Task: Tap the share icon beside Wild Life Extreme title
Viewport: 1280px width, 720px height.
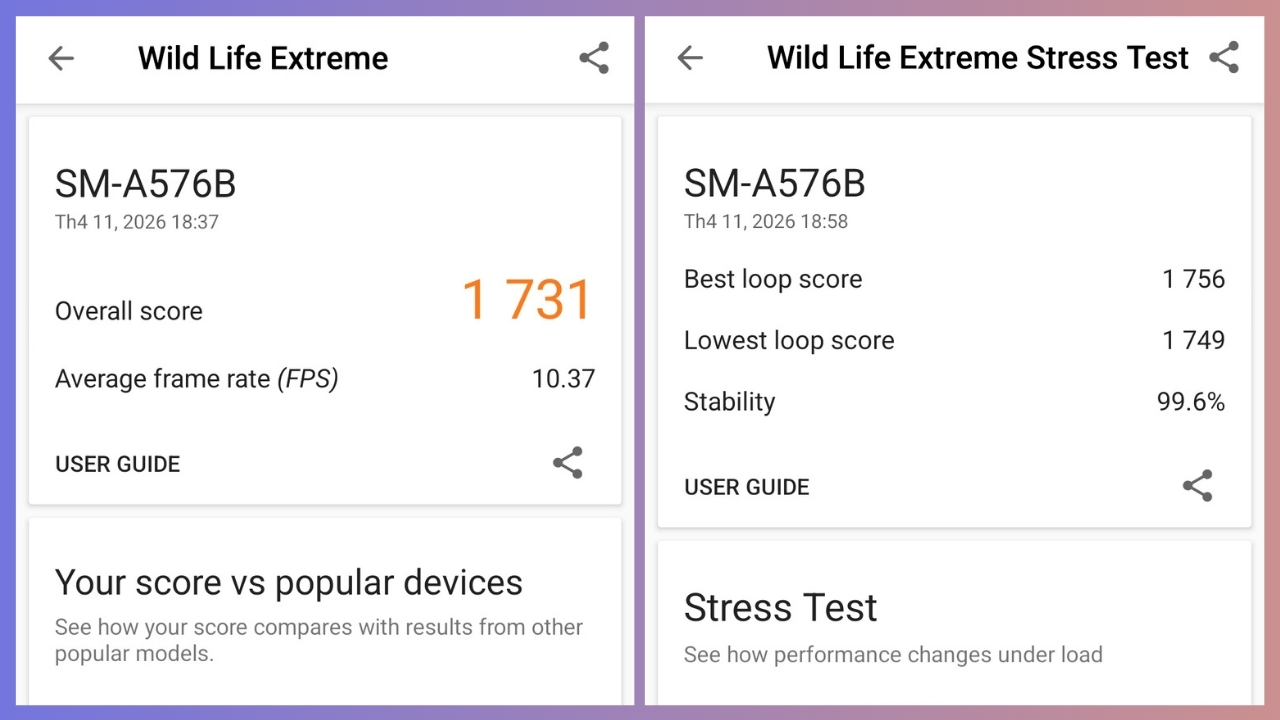Action: pos(594,58)
